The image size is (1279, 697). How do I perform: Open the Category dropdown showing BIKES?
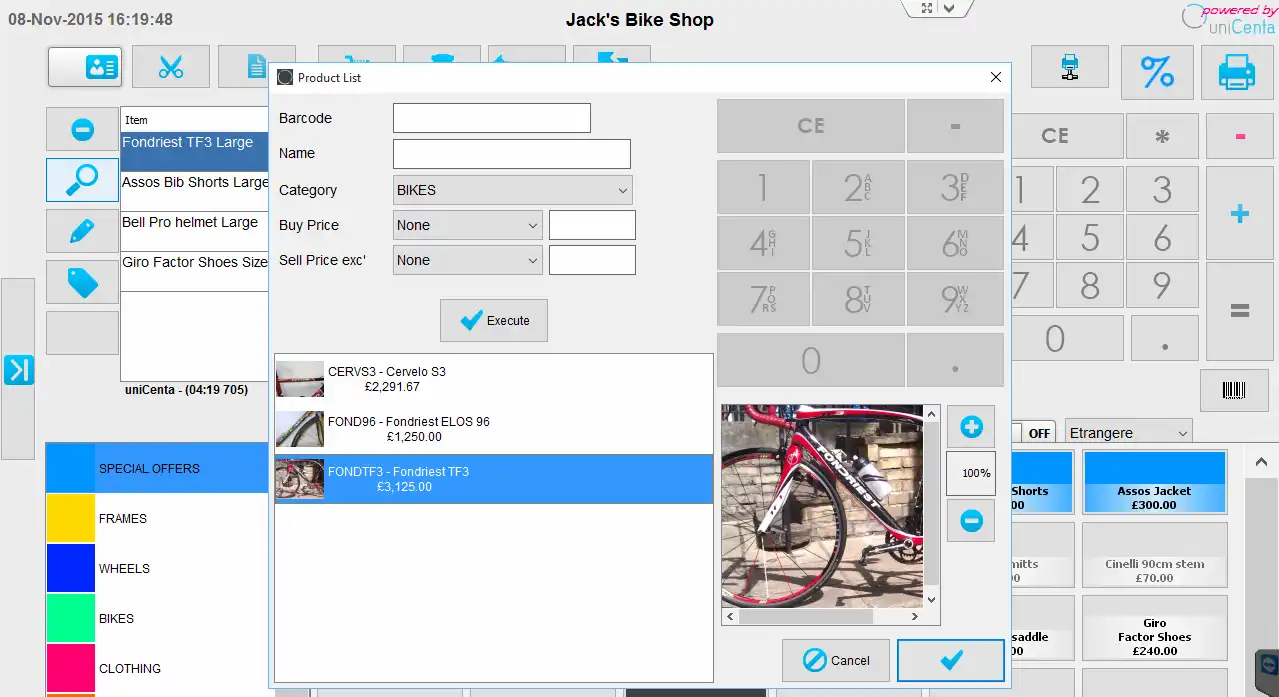tap(512, 189)
